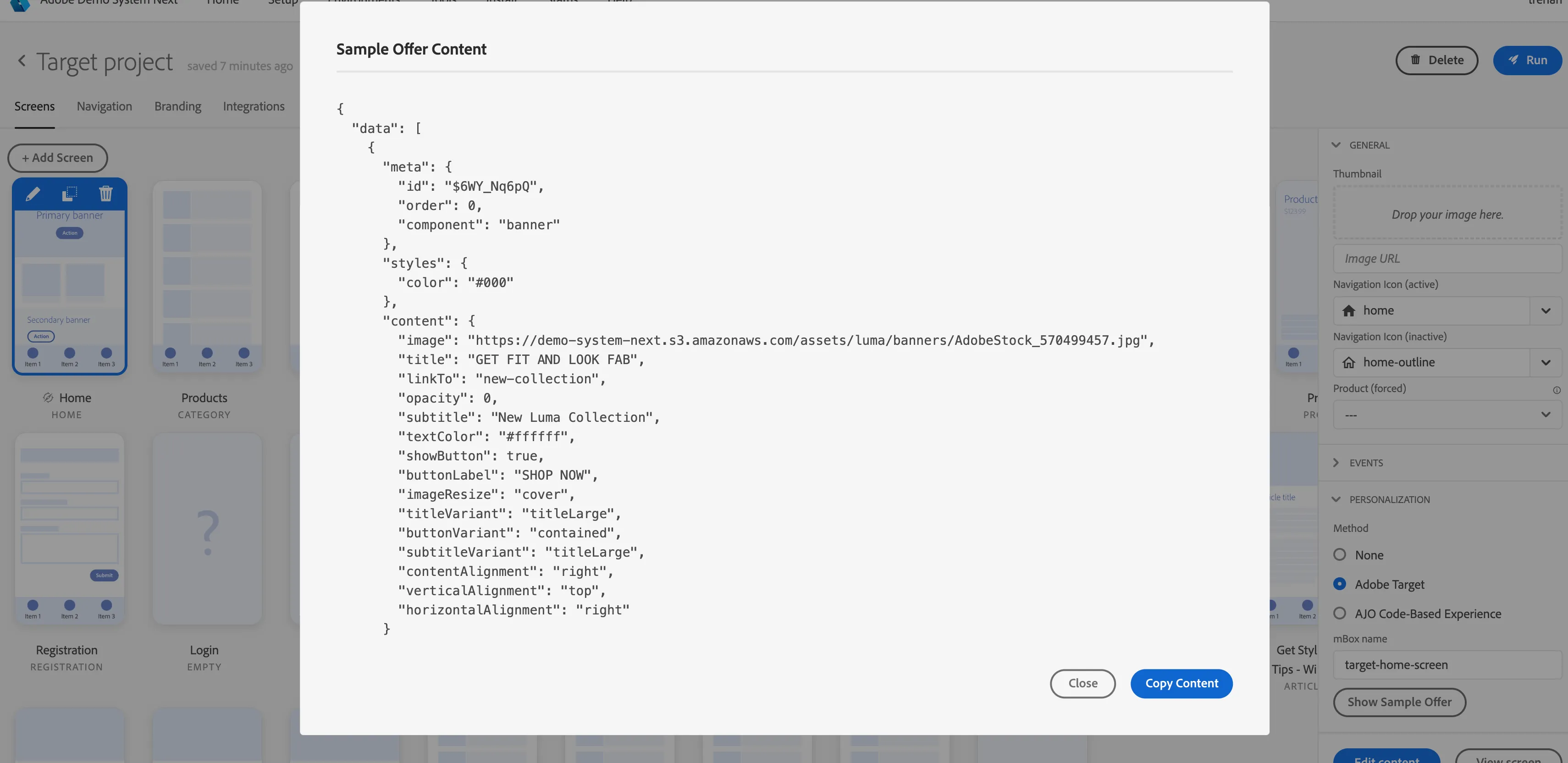This screenshot has height=763, width=1568.
Task: Close the Sample Offer Content dialog
Action: (x=1083, y=683)
